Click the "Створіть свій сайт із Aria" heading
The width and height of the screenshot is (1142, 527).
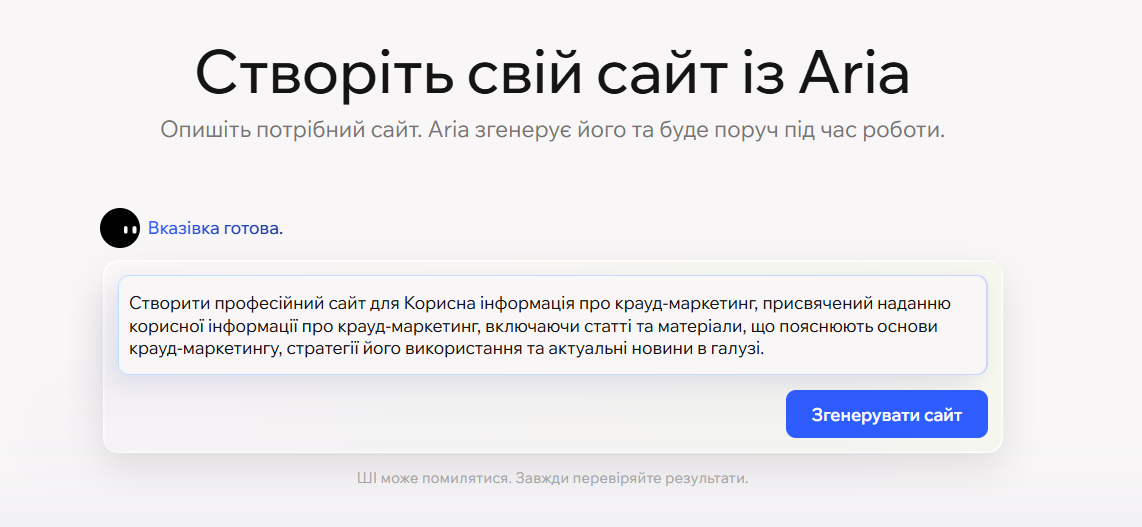[x=552, y=72]
